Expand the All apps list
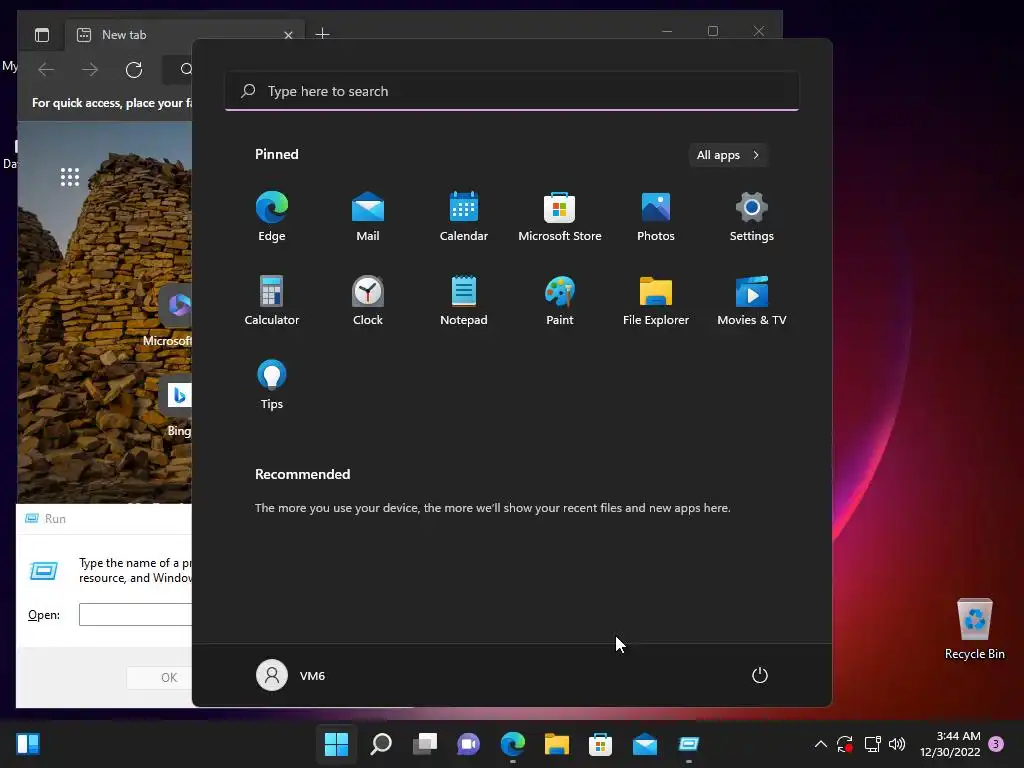 [x=728, y=155]
